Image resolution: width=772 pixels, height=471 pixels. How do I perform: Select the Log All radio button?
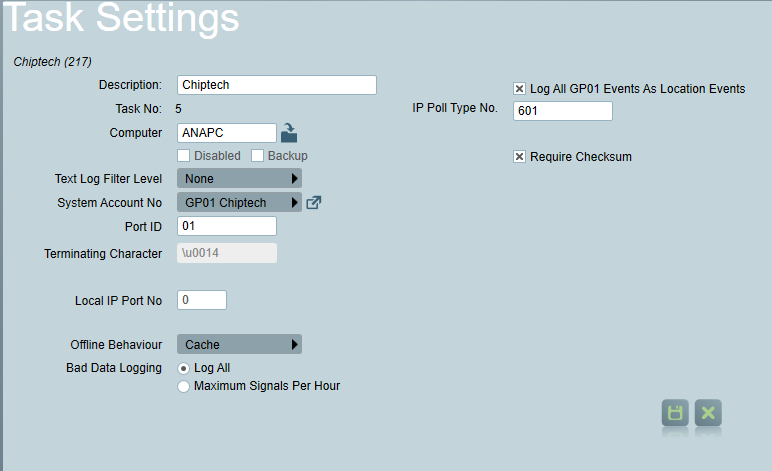pos(184,368)
